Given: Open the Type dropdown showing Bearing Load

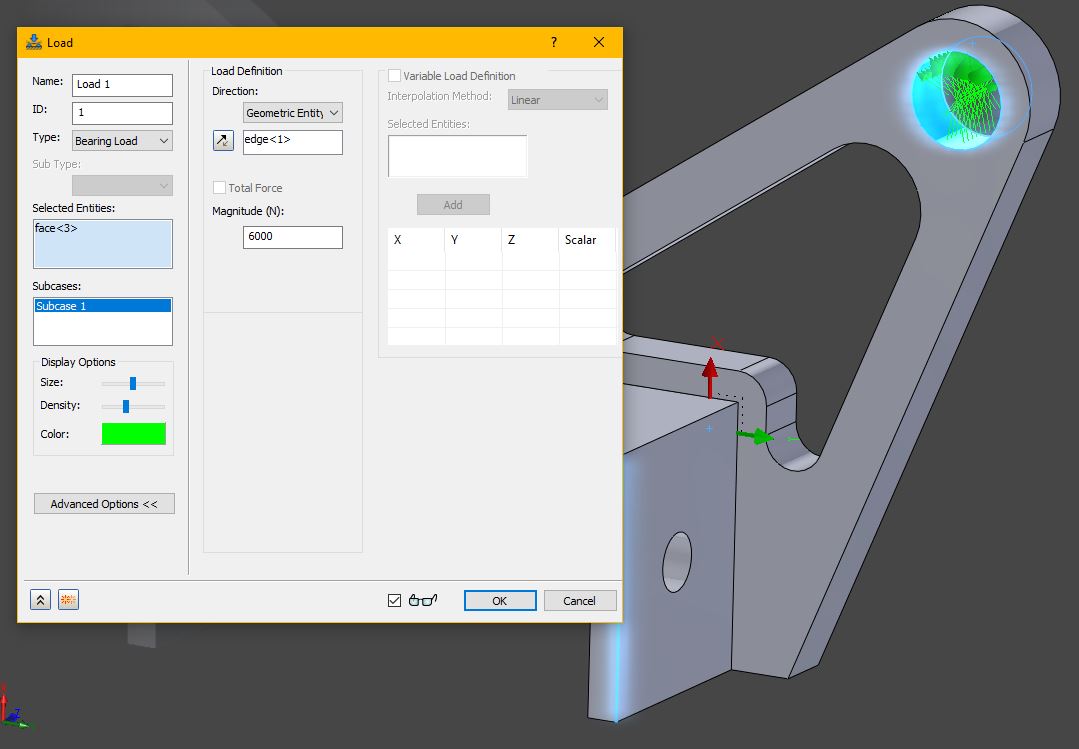Looking at the screenshot, I should [121, 140].
